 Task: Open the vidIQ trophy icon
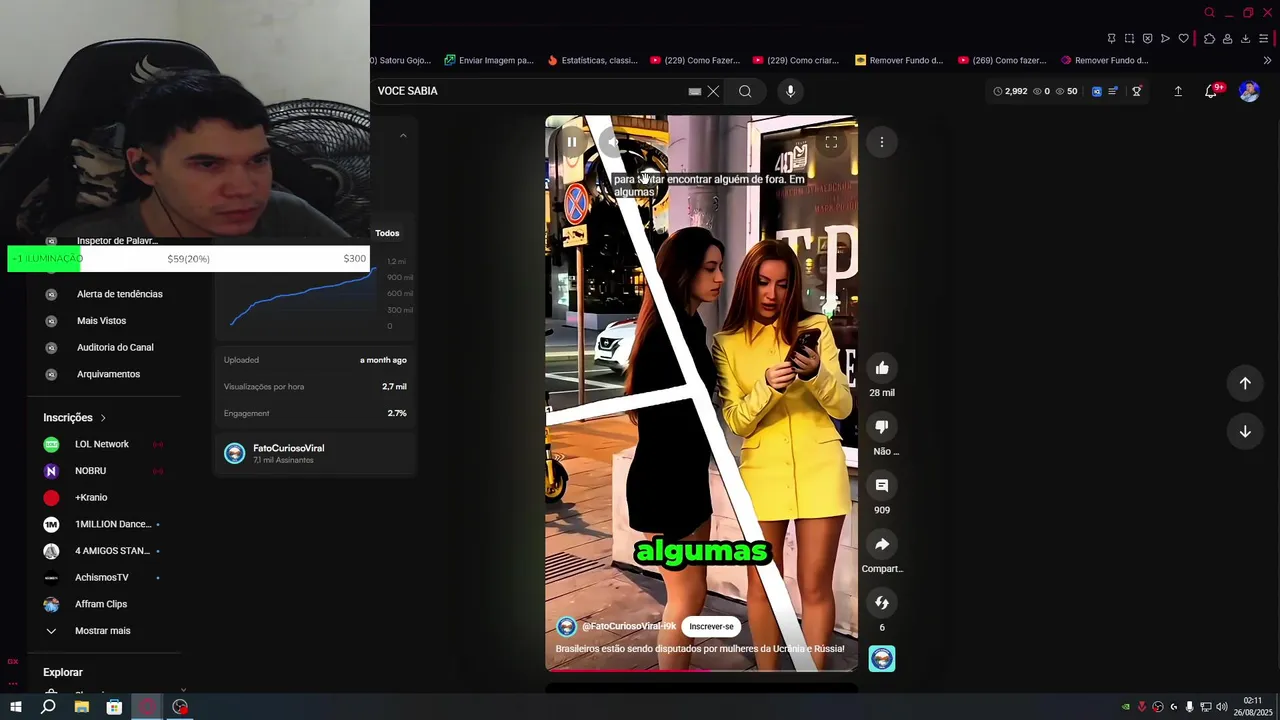coord(1137,91)
